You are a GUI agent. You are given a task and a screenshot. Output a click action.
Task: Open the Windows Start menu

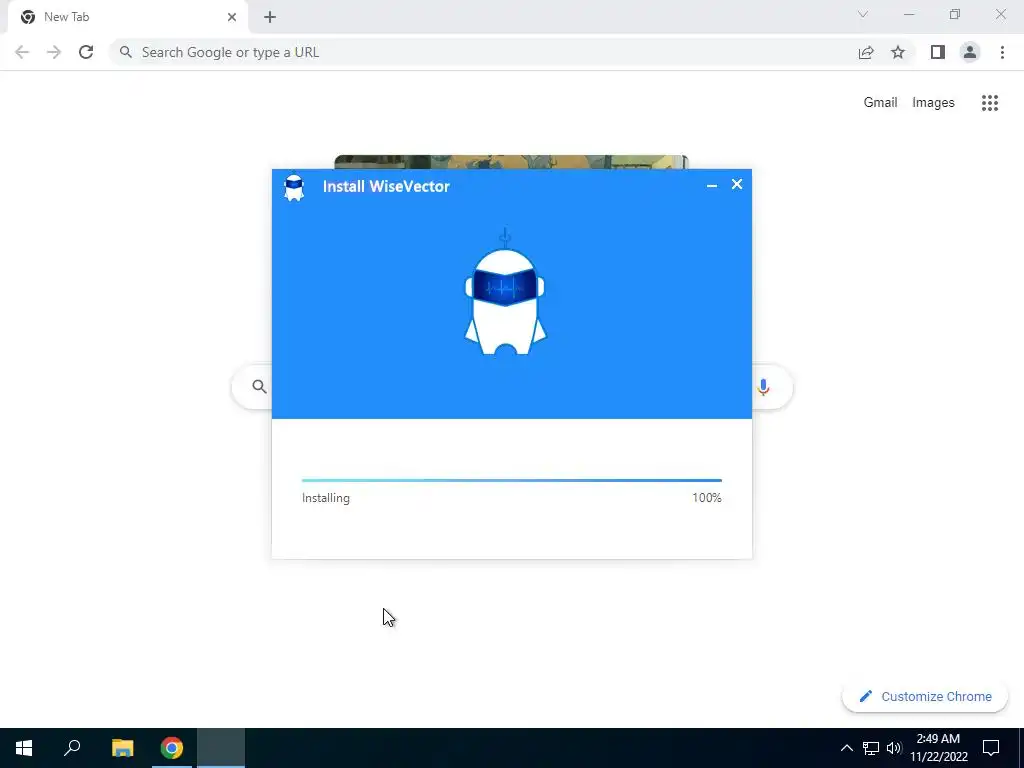coord(24,748)
